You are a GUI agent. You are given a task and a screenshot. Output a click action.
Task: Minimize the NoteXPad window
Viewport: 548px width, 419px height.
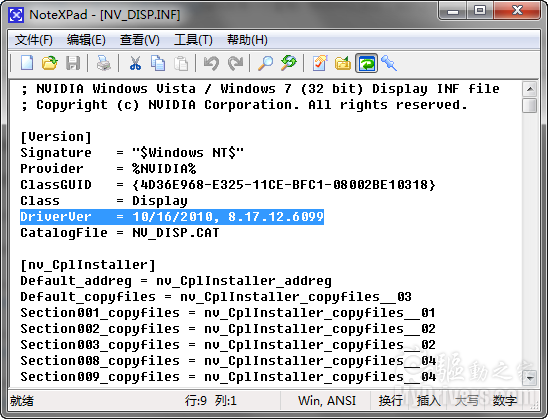(453, 11)
